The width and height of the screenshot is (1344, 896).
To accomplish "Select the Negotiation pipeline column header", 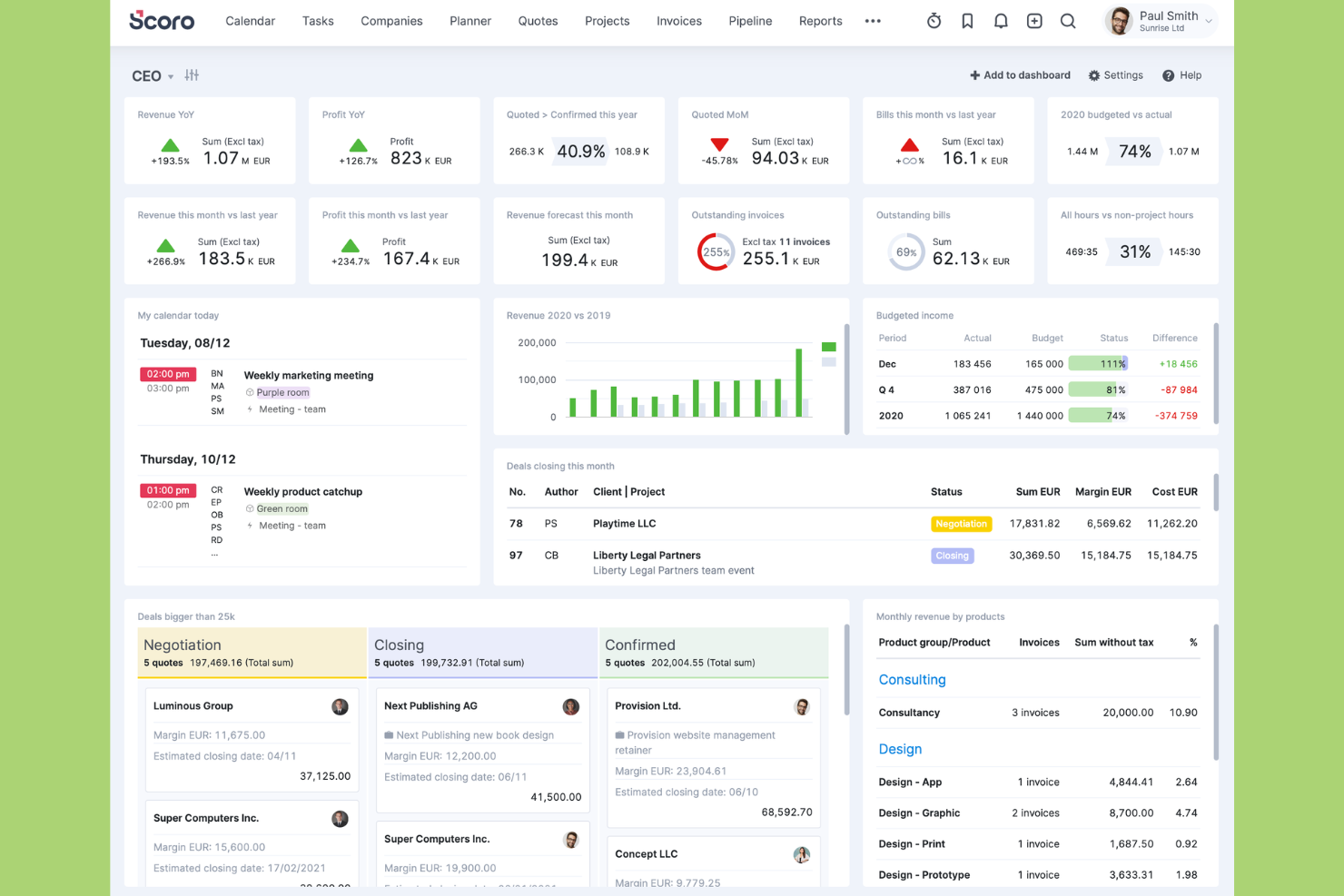I will [x=252, y=653].
